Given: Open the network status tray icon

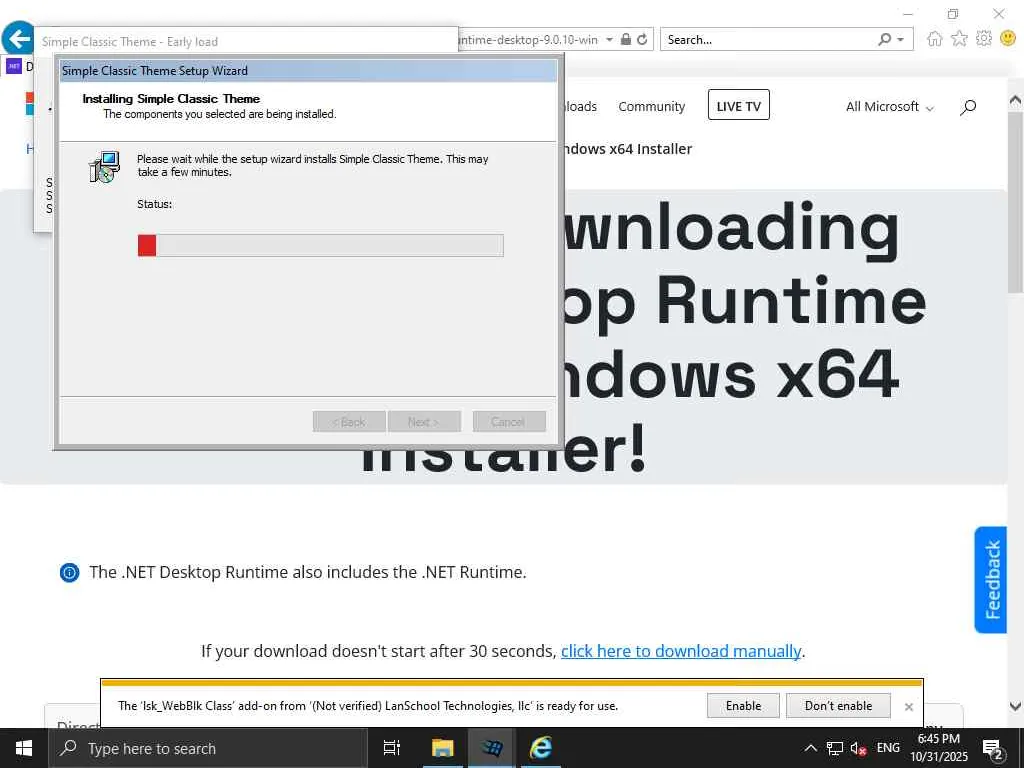Looking at the screenshot, I should coord(834,748).
